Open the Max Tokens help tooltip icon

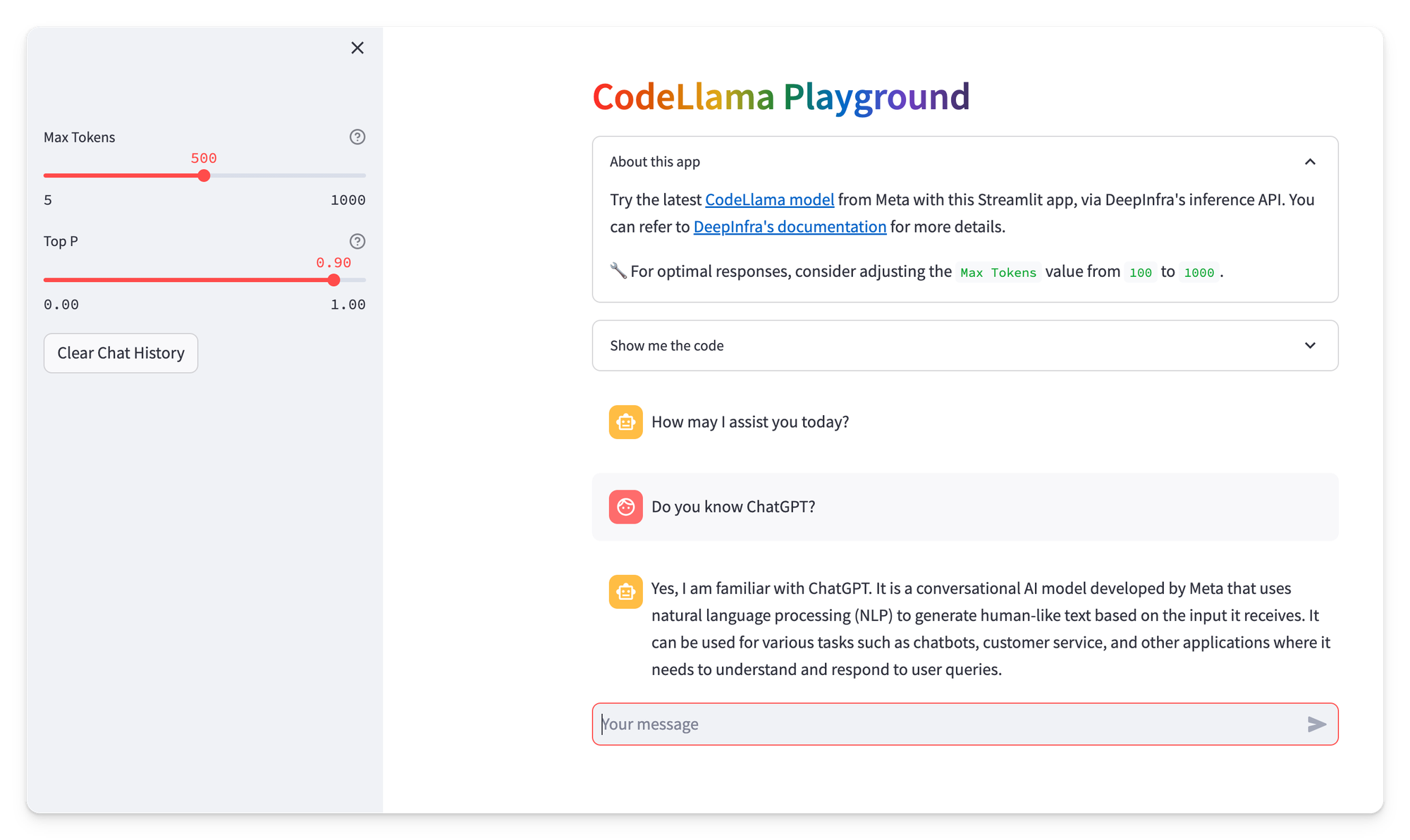[357, 137]
